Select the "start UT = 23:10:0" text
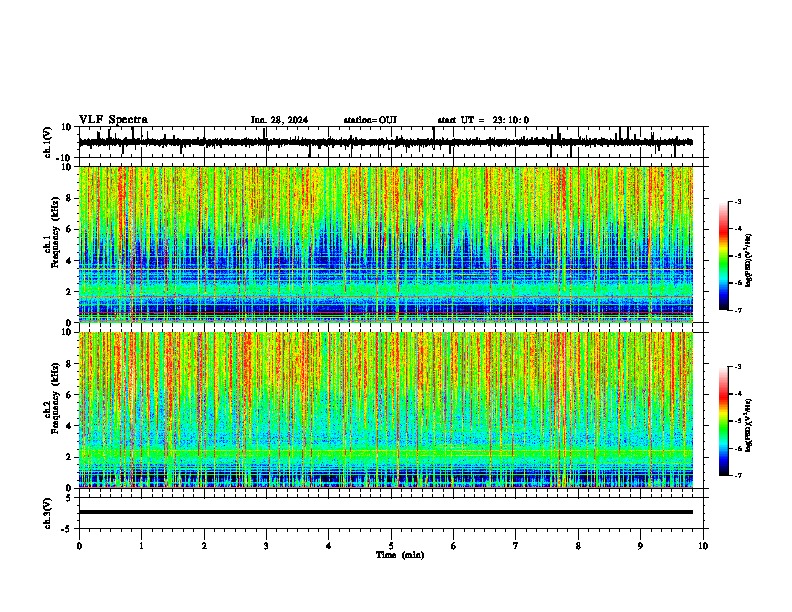The image size is (792, 612). tap(483, 120)
